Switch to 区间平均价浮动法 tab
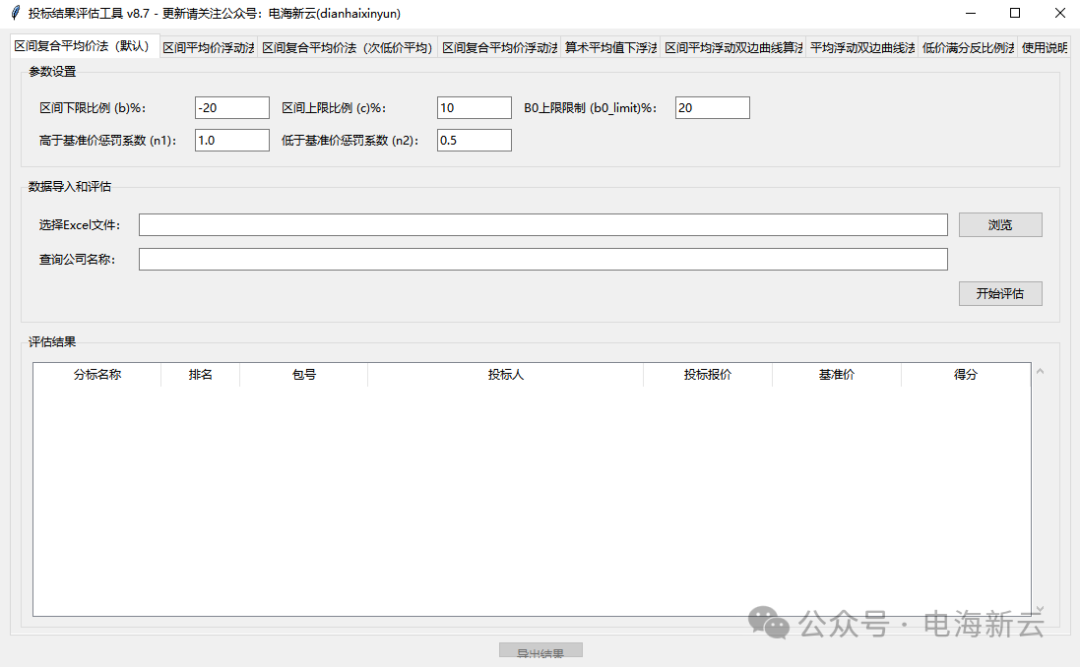The width and height of the screenshot is (1080, 667). click(x=208, y=48)
